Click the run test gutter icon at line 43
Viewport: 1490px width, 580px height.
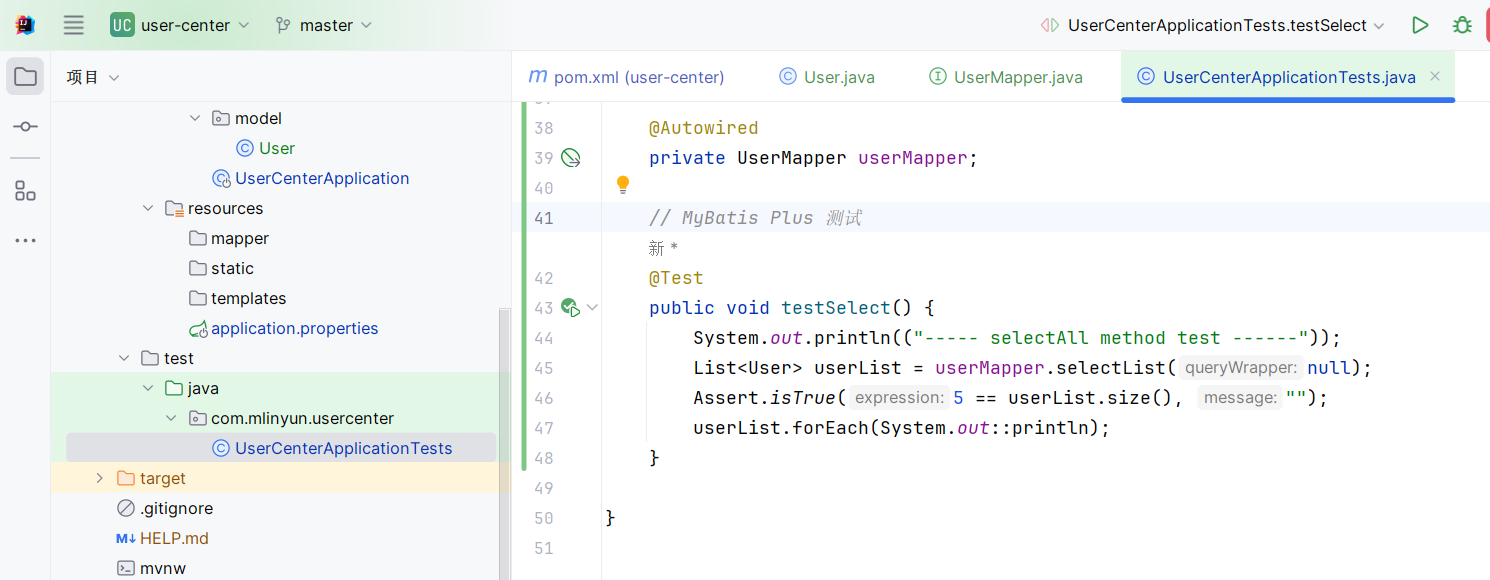(x=571, y=308)
